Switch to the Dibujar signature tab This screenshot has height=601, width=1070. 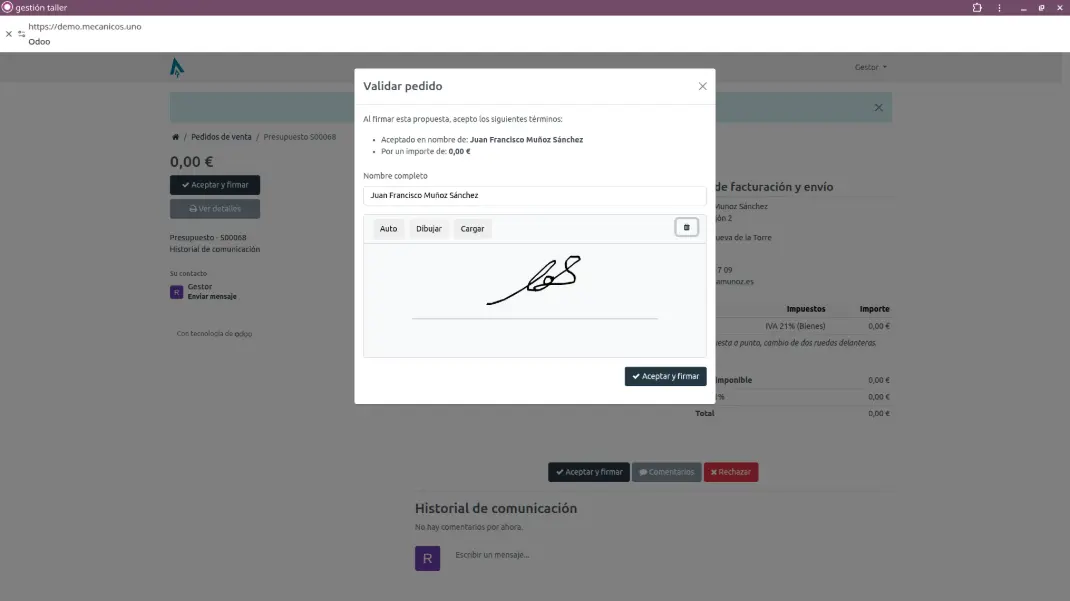pos(428,228)
